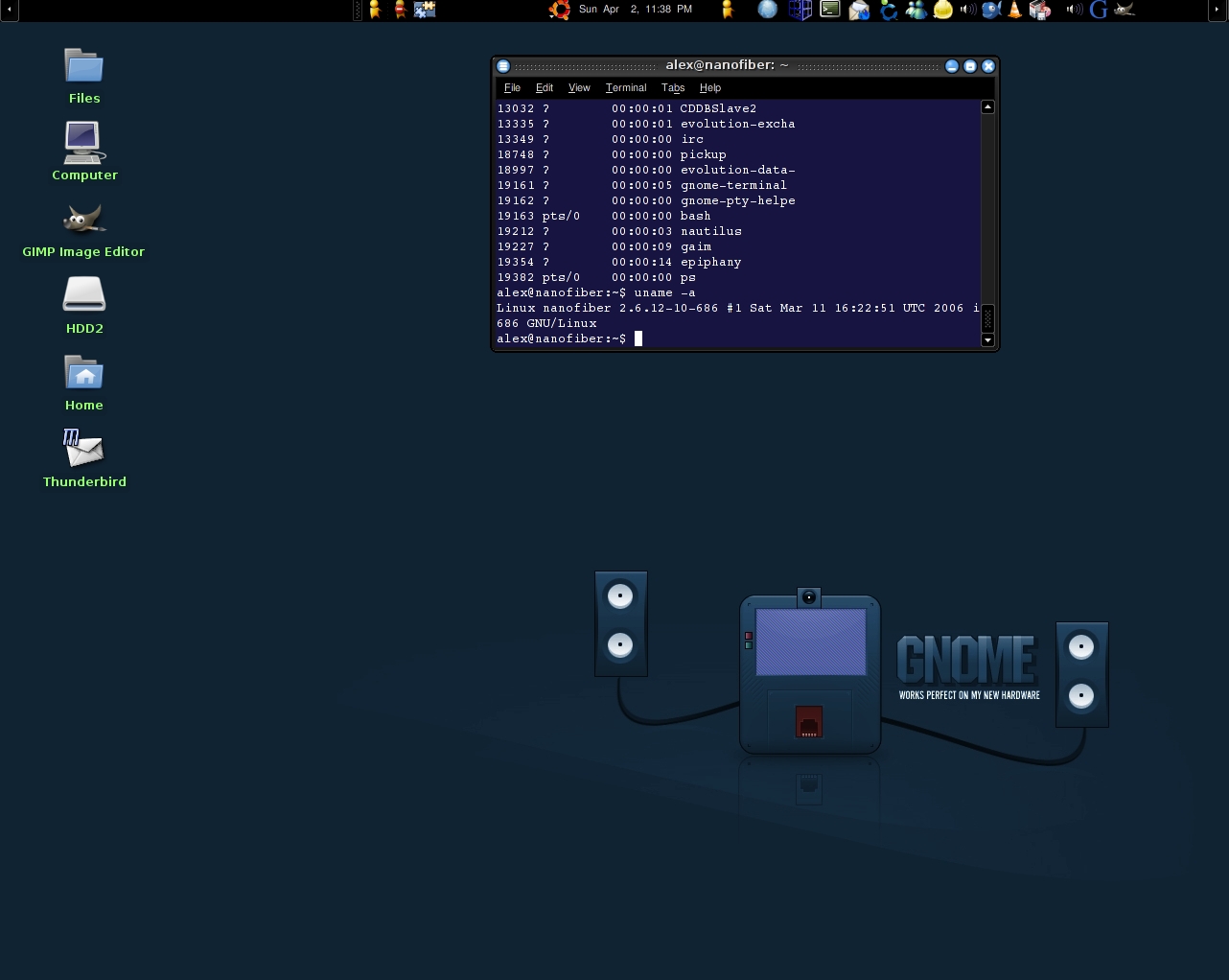Open the View menu in the terminal
This screenshot has height=980, width=1229.
click(x=579, y=87)
